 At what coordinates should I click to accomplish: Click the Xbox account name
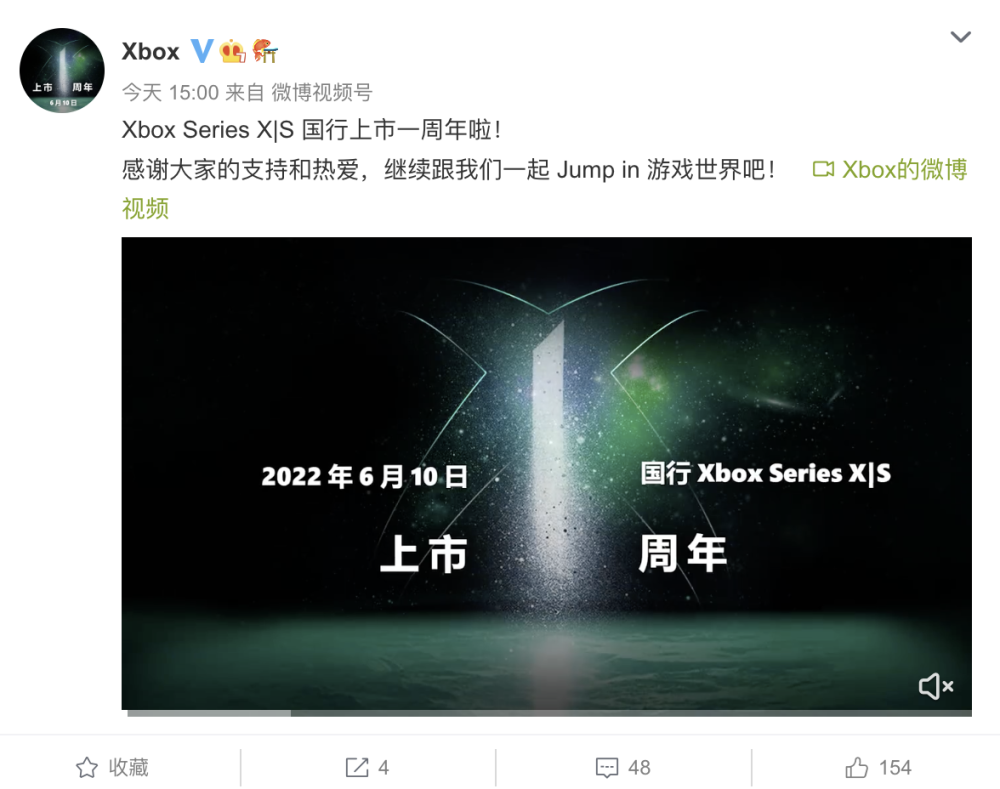tap(151, 52)
